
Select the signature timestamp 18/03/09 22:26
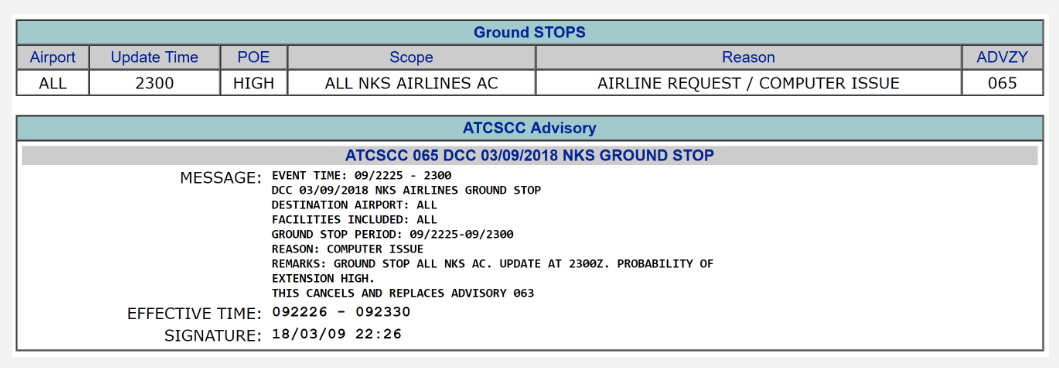point(336,333)
